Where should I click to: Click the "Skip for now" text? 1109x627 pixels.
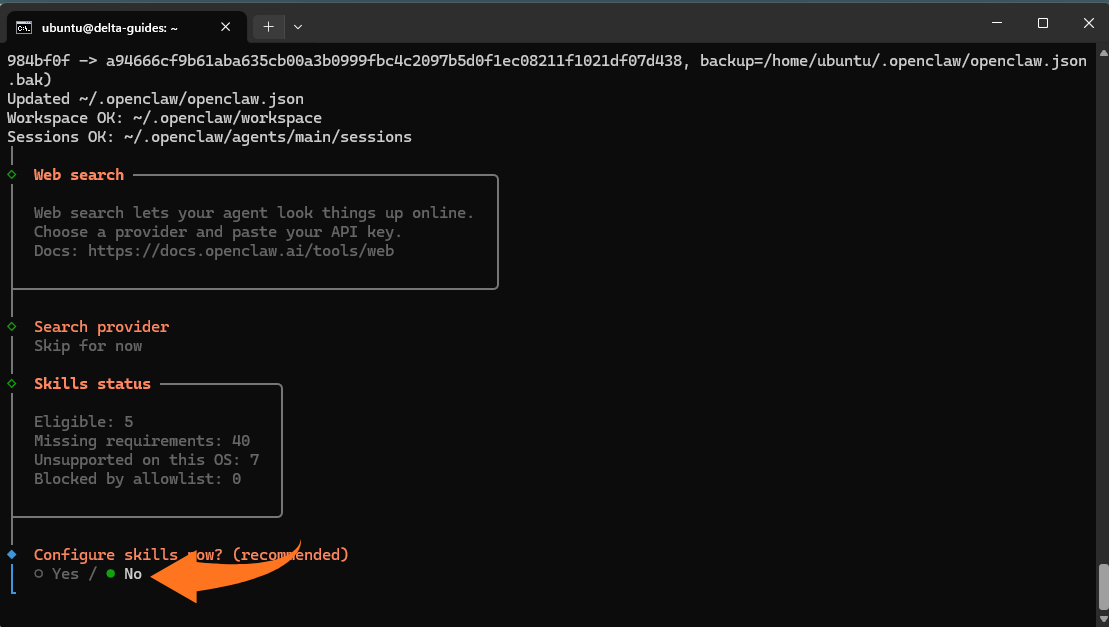point(88,346)
